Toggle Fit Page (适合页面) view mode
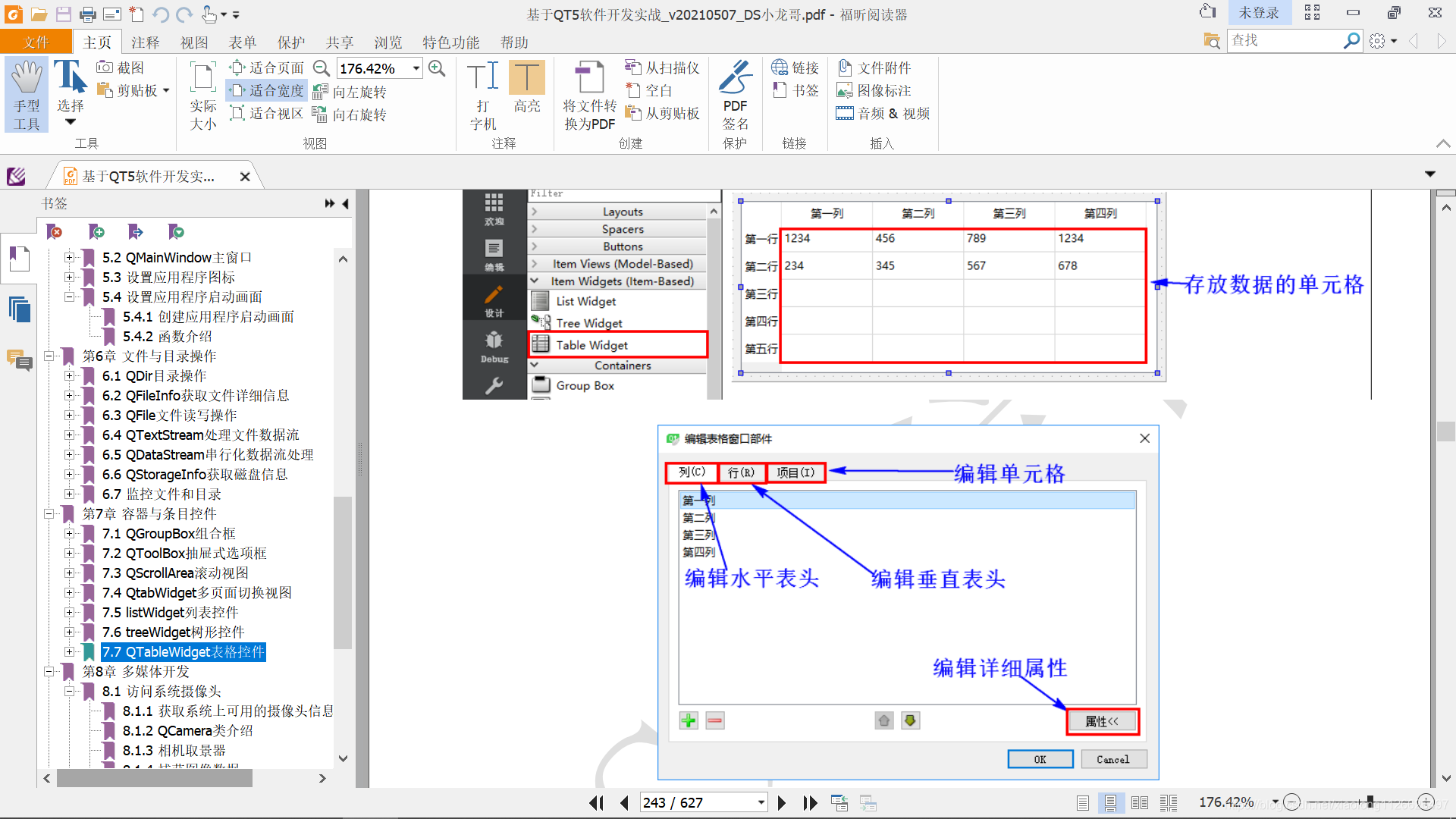 (x=267, y=68)
